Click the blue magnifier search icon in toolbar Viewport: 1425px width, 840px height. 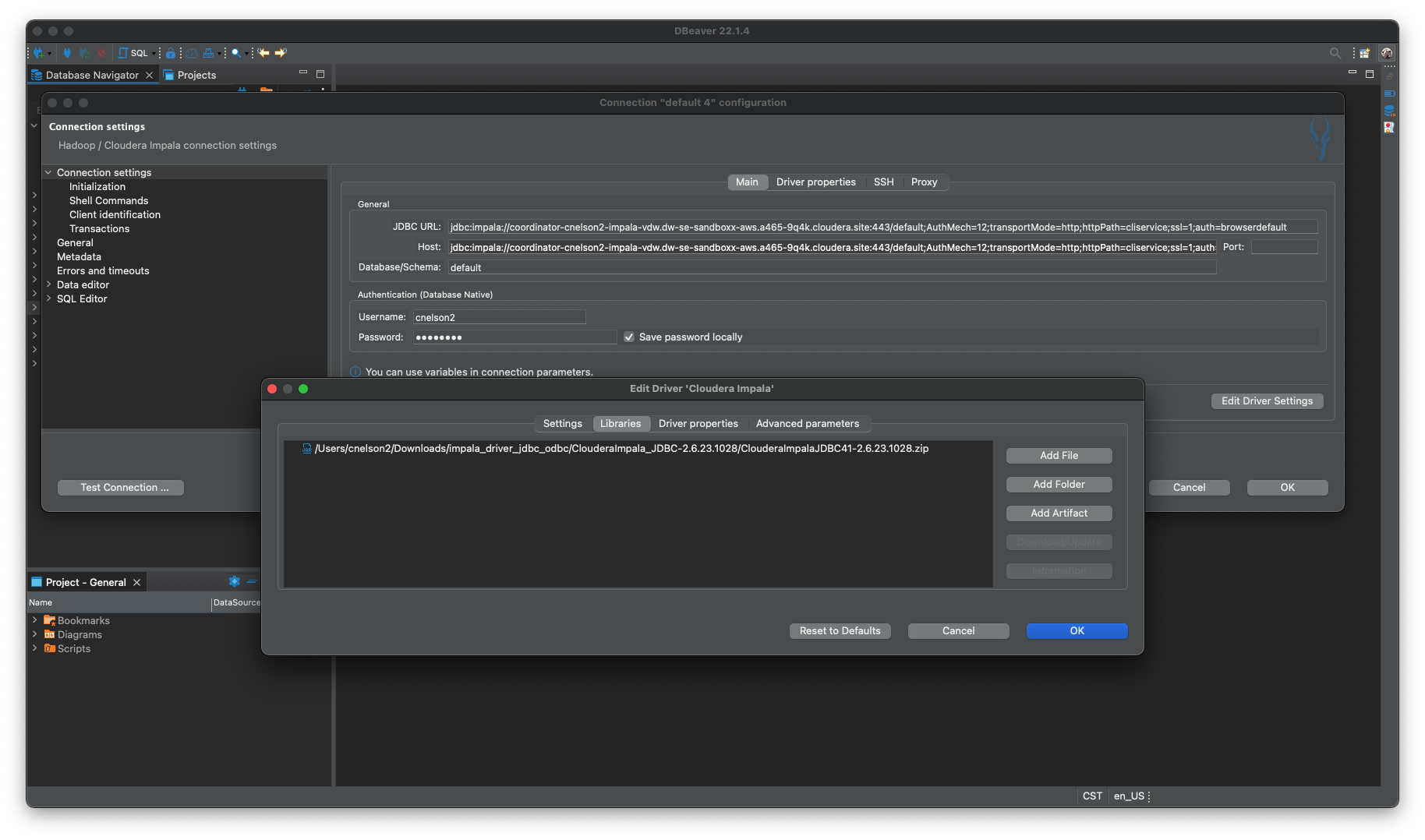coord(236,53)
